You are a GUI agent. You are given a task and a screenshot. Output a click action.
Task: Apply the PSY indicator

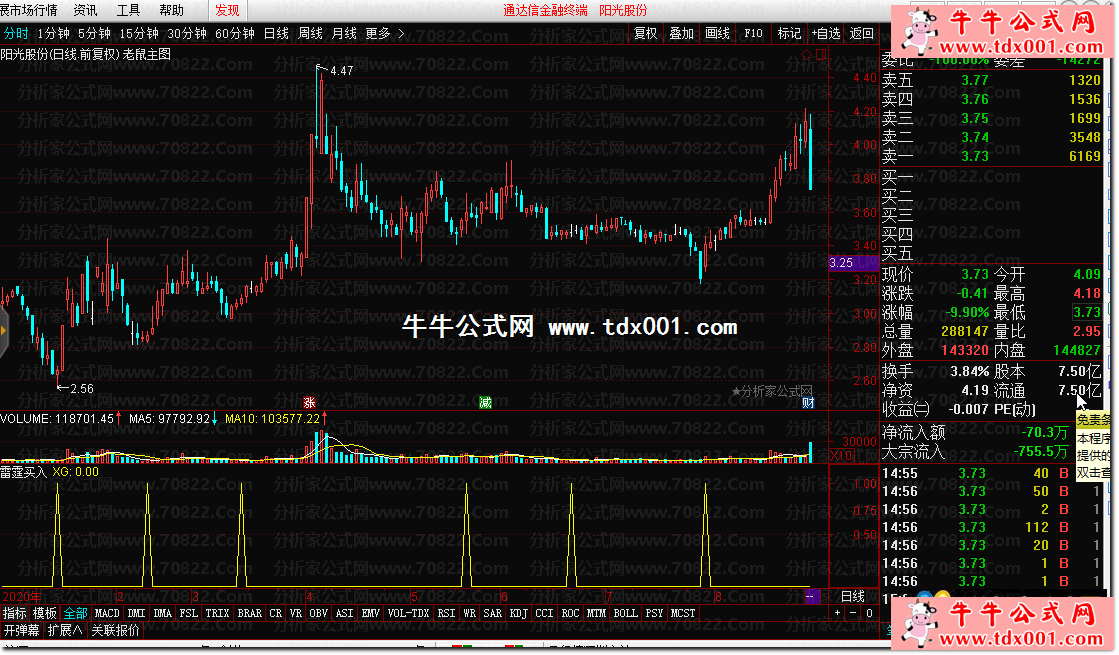click(654, 614)
